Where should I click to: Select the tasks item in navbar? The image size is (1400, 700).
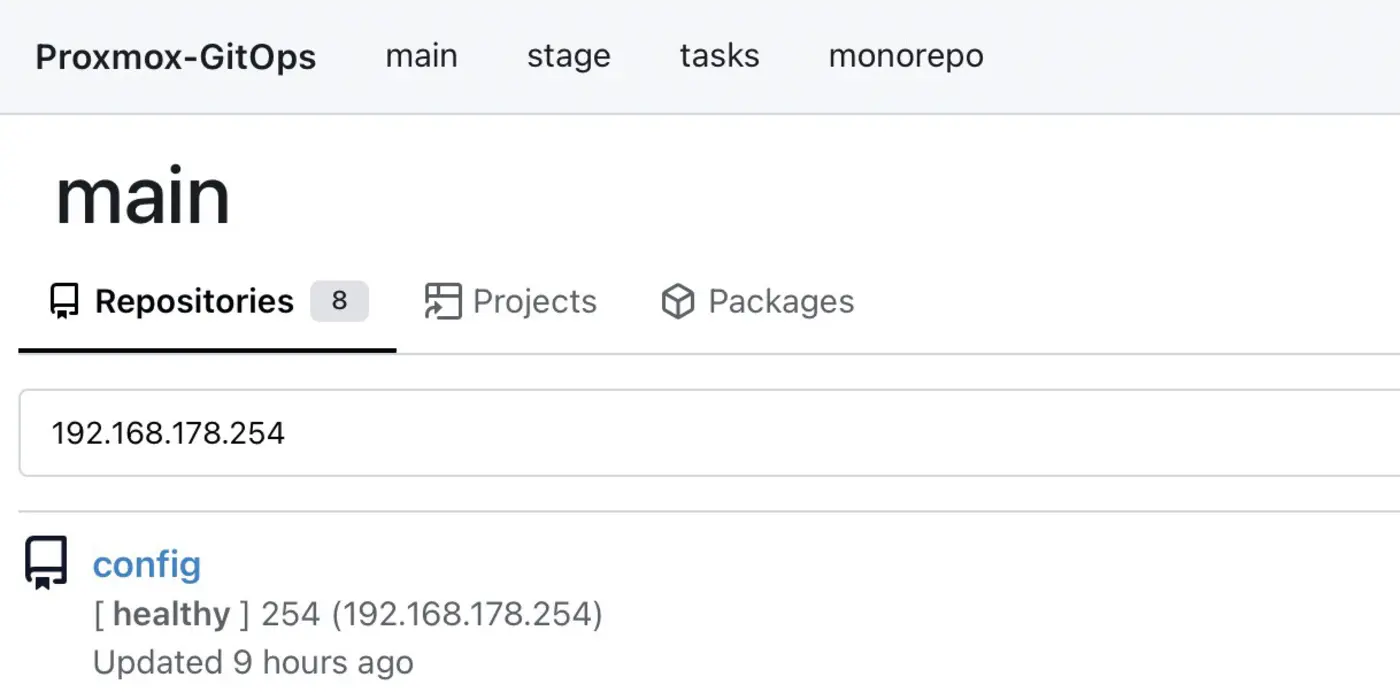(719, 55)
